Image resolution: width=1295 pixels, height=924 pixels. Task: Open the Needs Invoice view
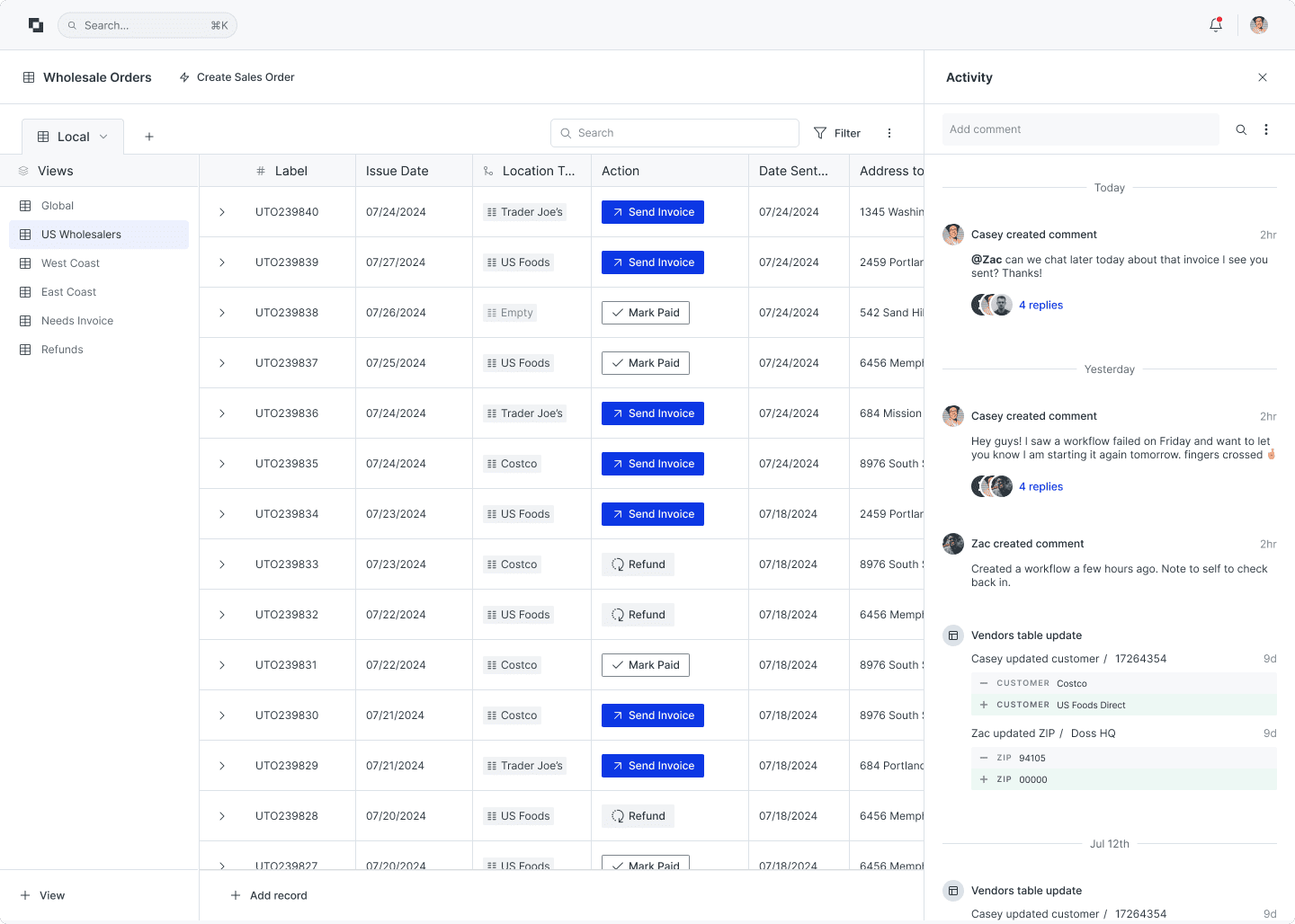coord(99,321)
